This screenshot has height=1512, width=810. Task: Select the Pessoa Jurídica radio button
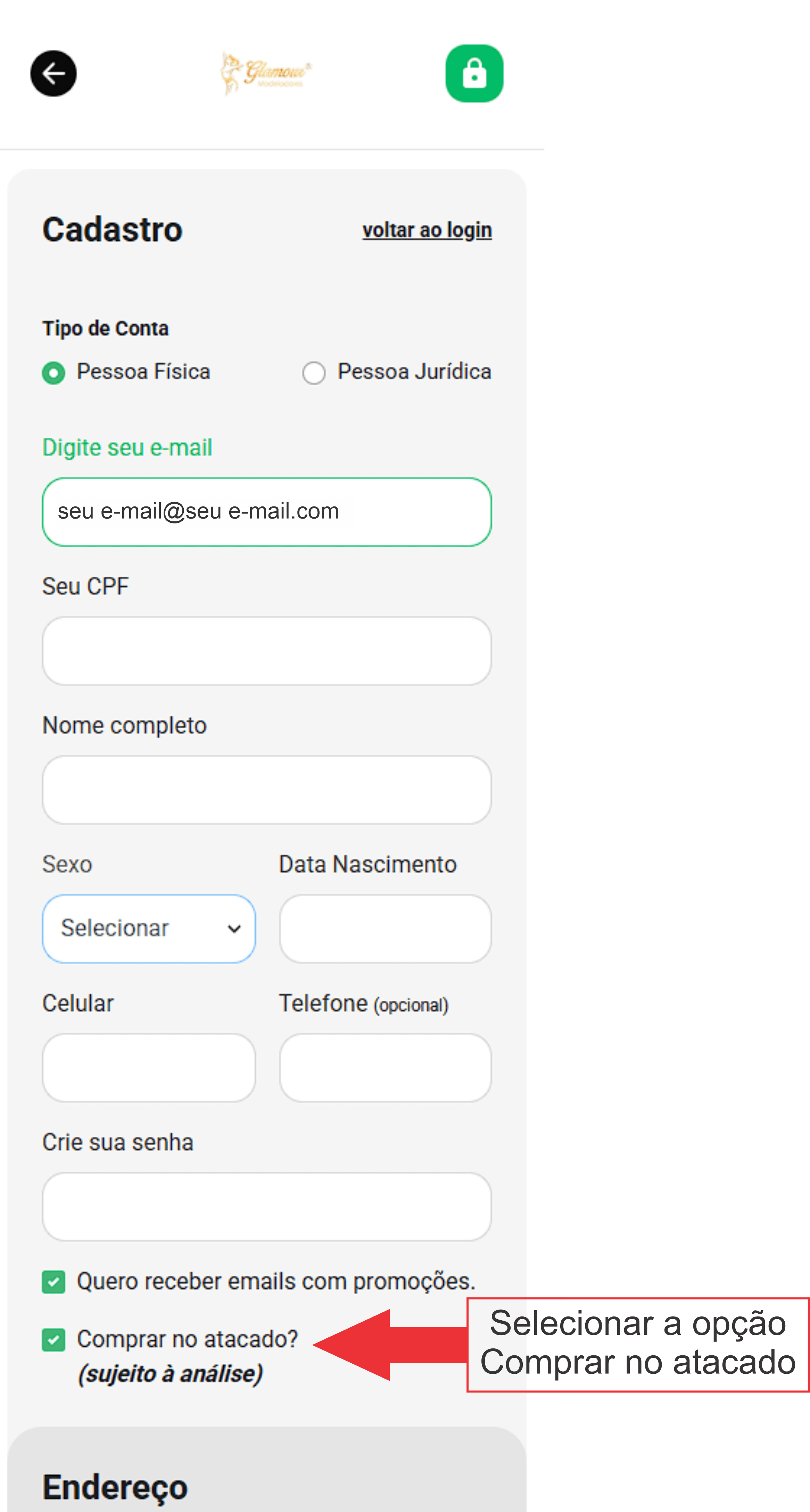(x=313, y=373)
